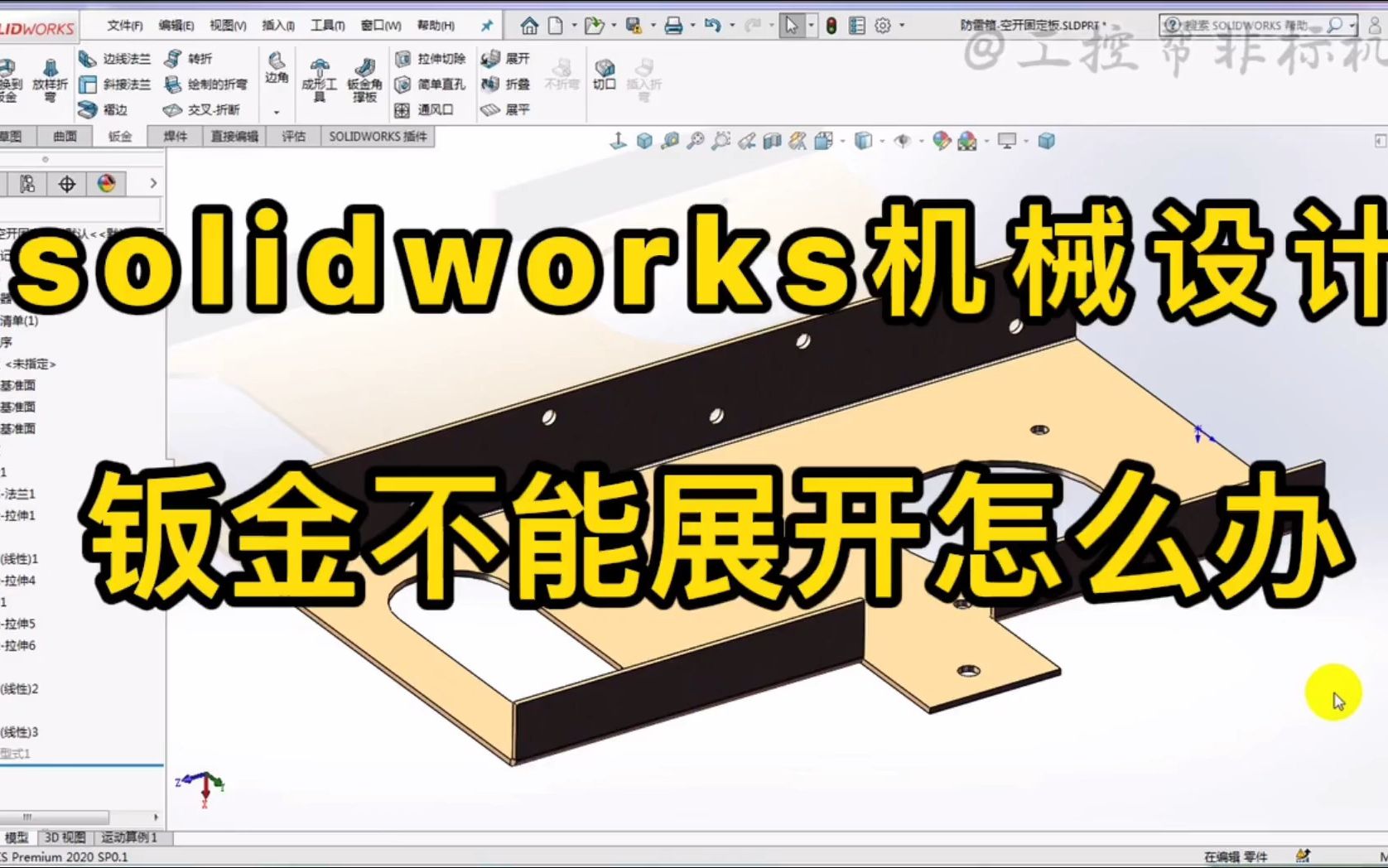1388x868 pixels.
Task: Open the View Settings monitor dropdown
Action: pyautogui.click(x=1025, y=141)
